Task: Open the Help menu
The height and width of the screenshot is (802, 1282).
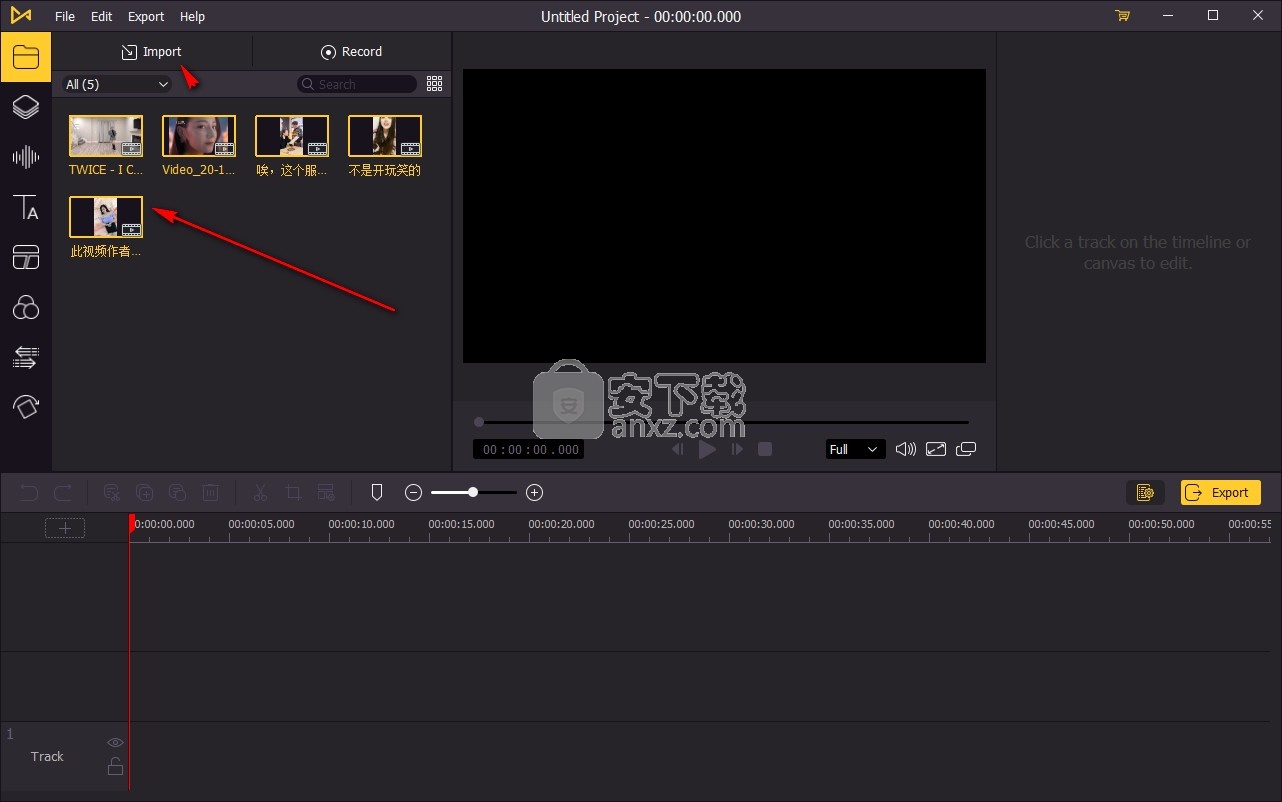Action: click(x=192, y=16)
